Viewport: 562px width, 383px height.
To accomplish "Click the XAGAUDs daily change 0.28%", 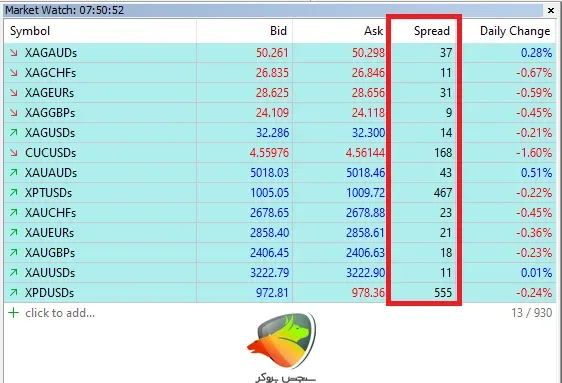I will click(x=536, y=53).
